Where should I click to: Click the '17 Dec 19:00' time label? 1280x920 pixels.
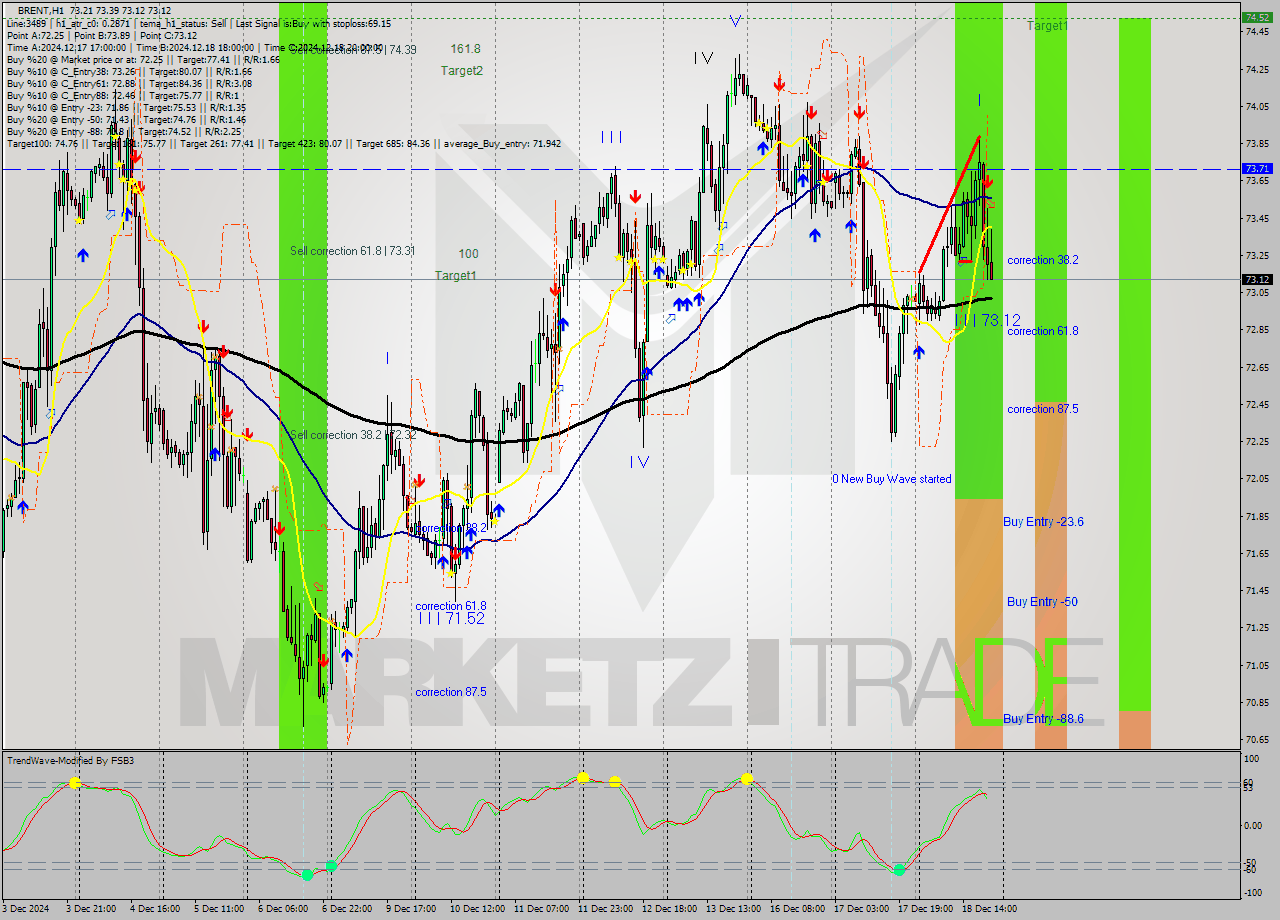[925, 909]
